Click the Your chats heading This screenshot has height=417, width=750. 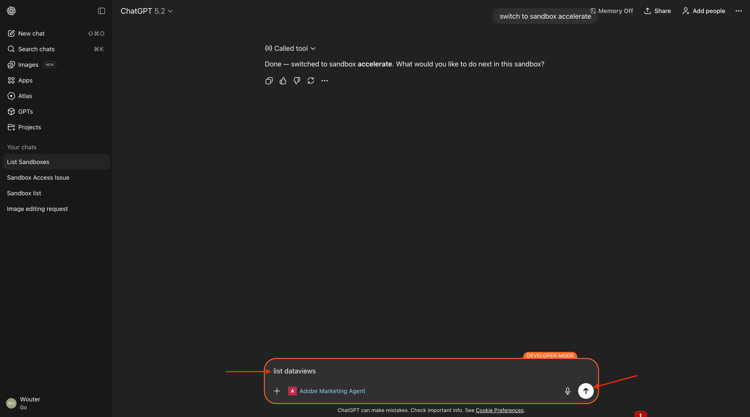pyautogui.click(x=22, y=147)
